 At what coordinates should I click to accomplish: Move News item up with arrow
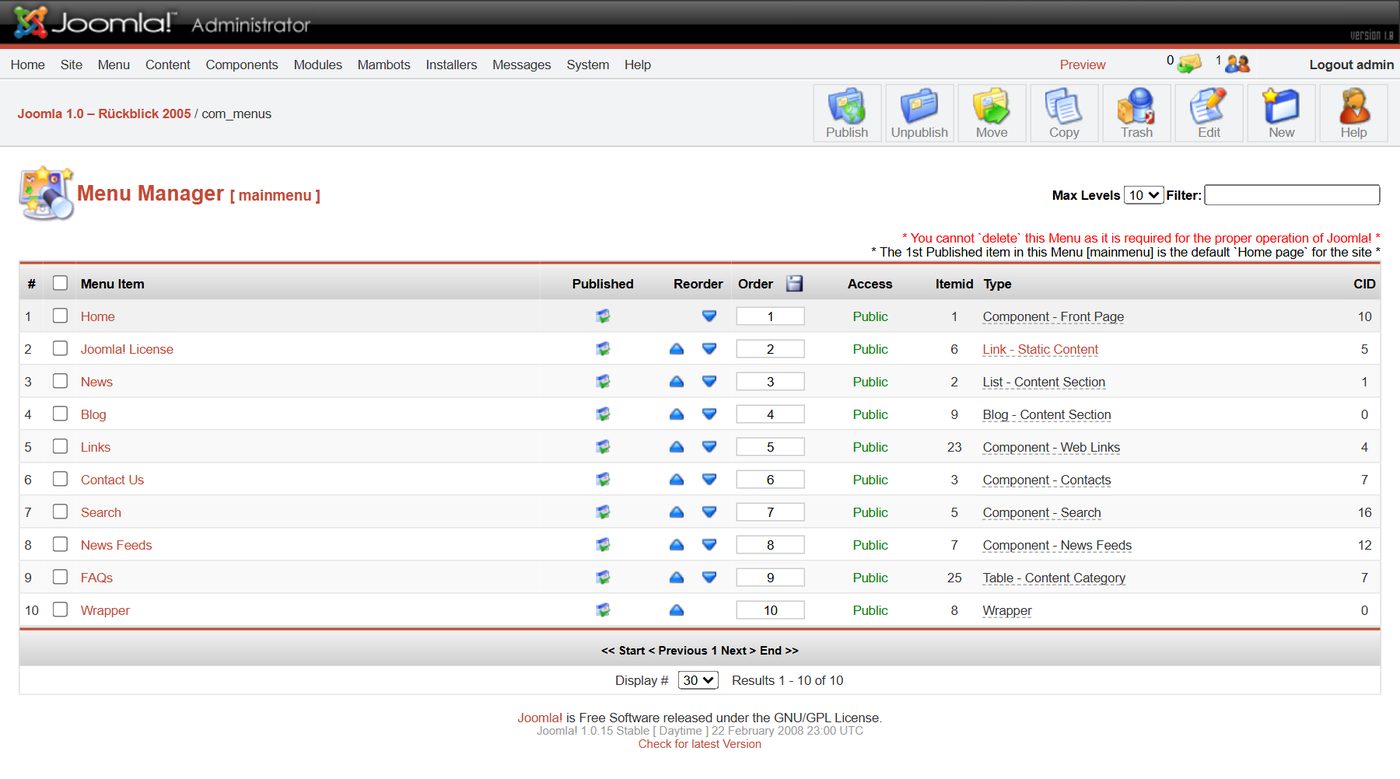tap(676, 382)
